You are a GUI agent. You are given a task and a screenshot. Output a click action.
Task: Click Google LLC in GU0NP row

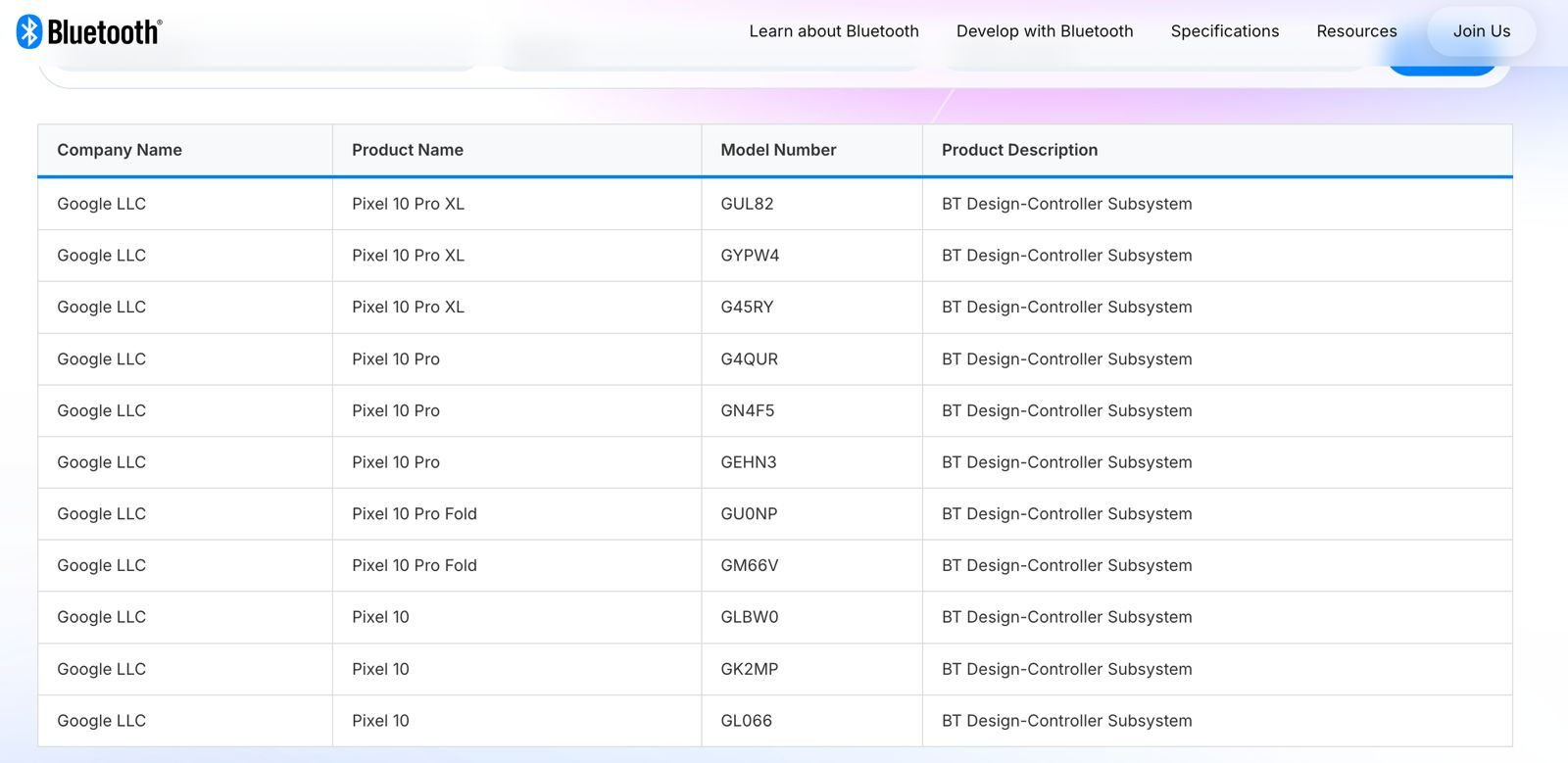[101, 514]
